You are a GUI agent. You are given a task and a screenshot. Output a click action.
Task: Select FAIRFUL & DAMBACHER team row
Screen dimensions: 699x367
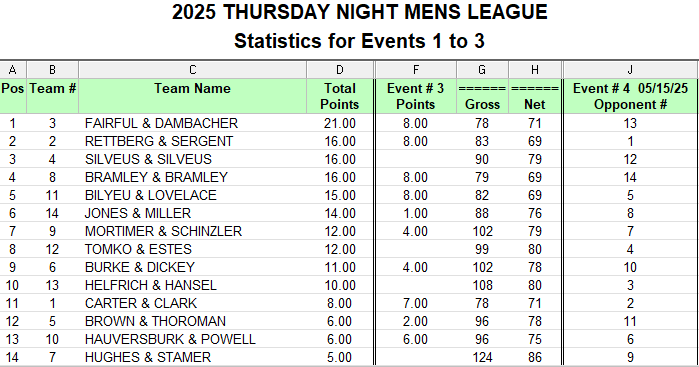click(x=348, y=123)
